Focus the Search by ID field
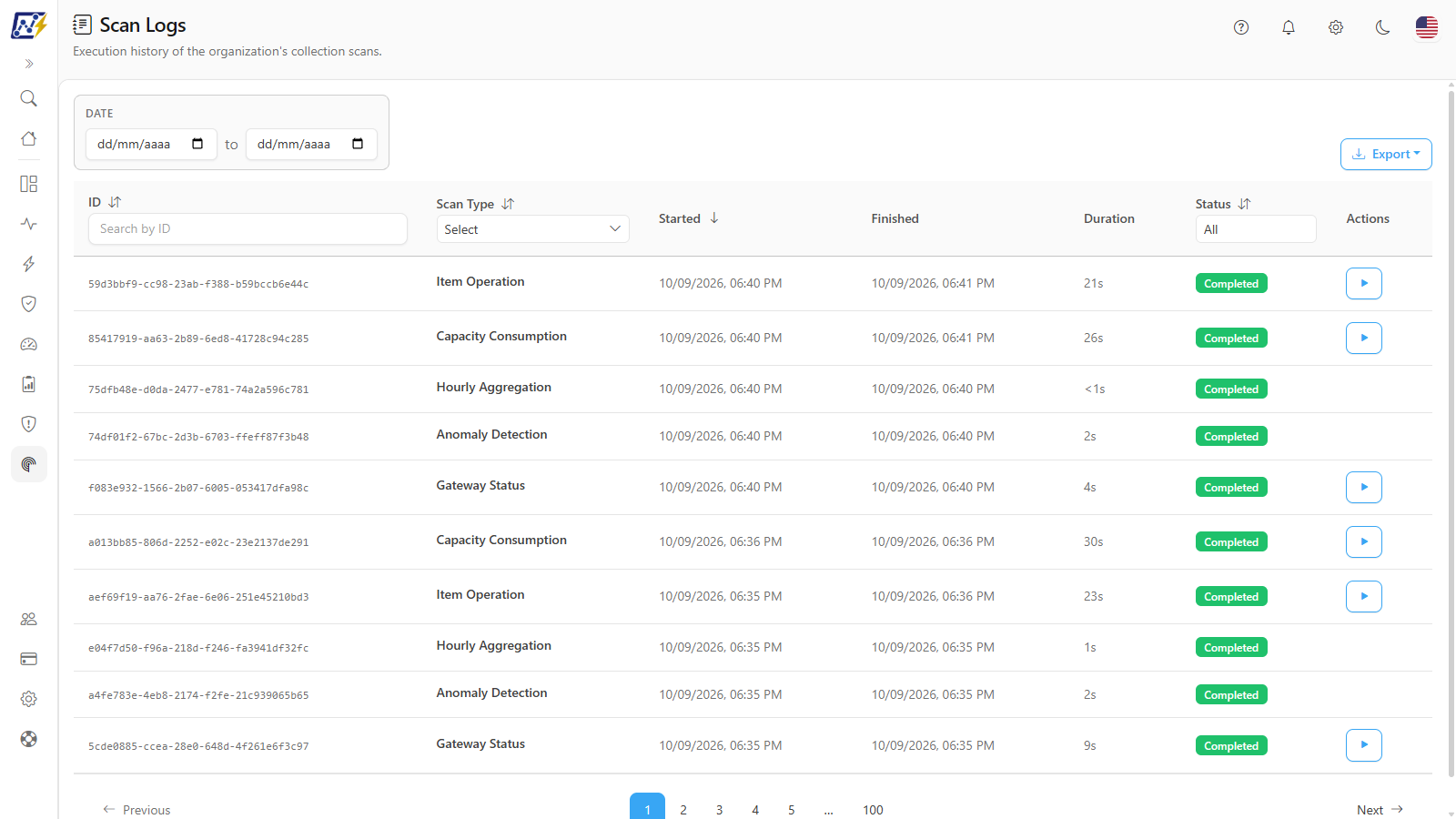 point(248,228)
